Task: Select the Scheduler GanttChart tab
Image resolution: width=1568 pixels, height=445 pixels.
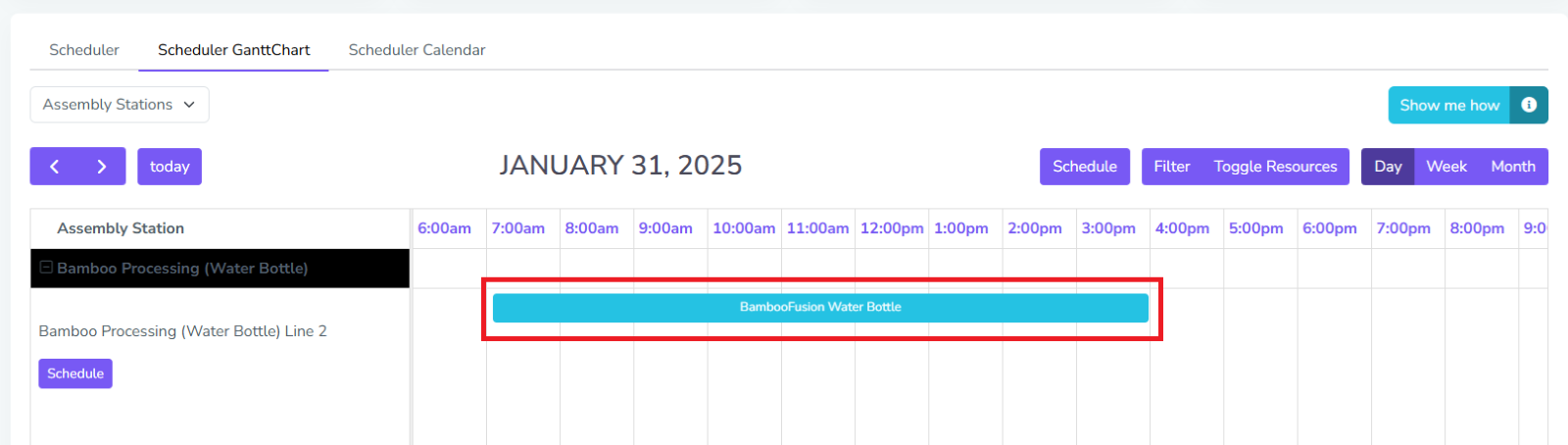Action: (233, 50)
